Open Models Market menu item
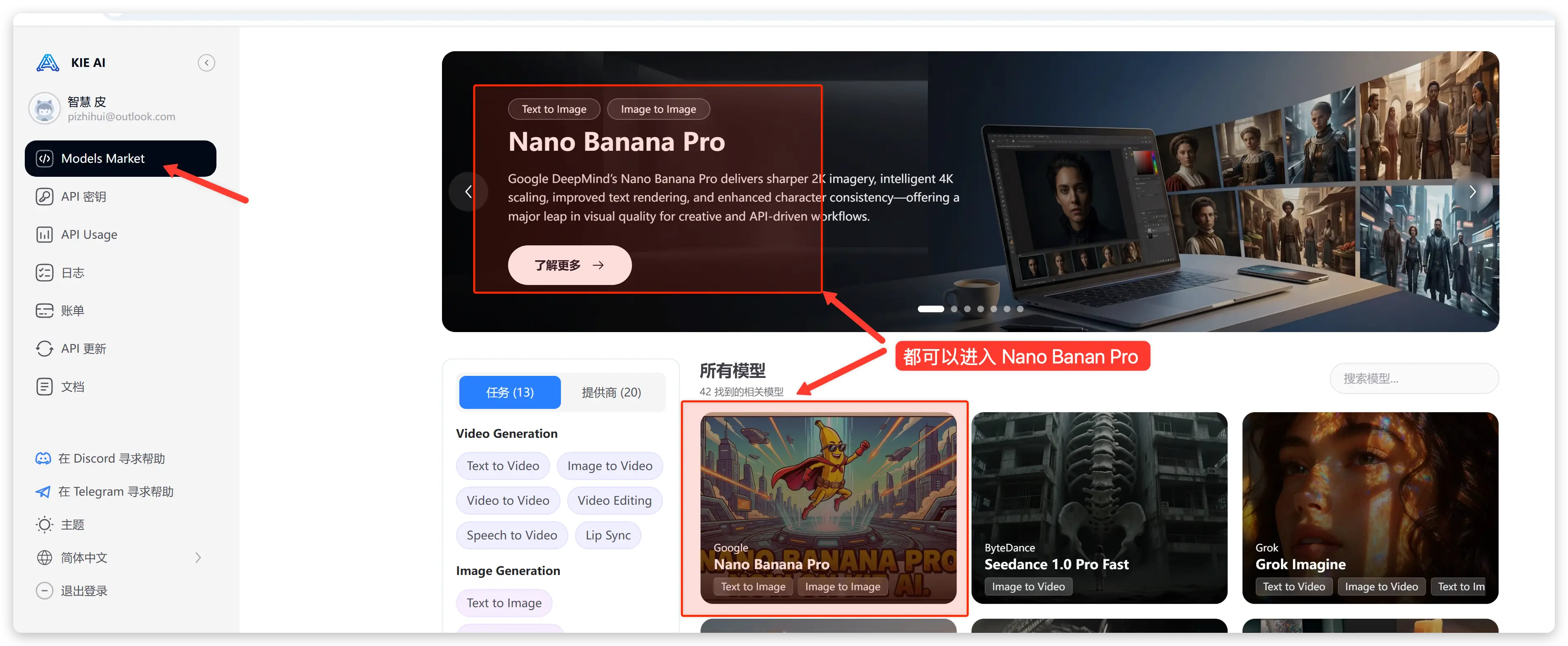This screenshot has width=1568, height=646. tap(121, 159)
